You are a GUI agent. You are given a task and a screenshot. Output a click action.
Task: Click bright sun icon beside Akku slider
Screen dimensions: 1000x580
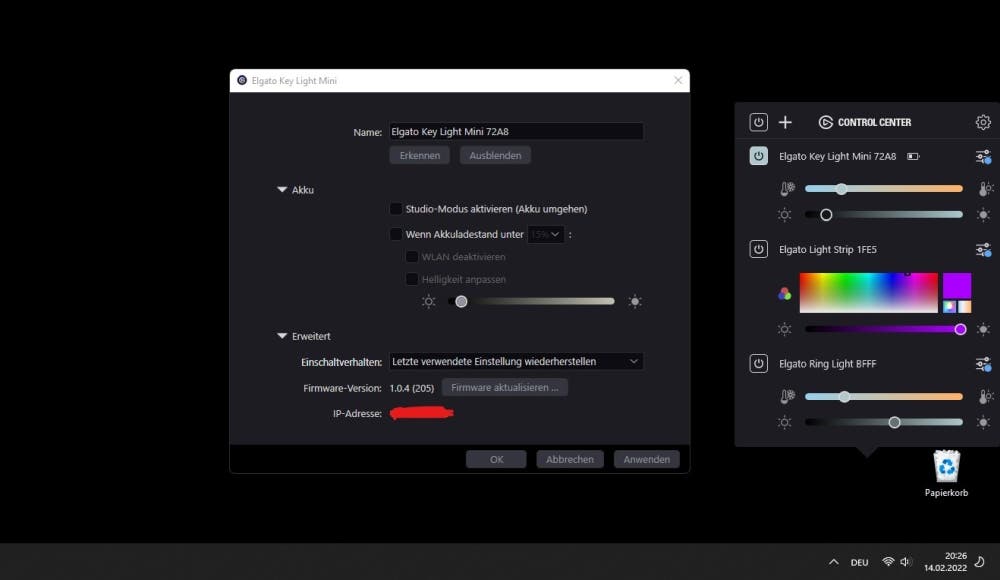coord(635,301)
